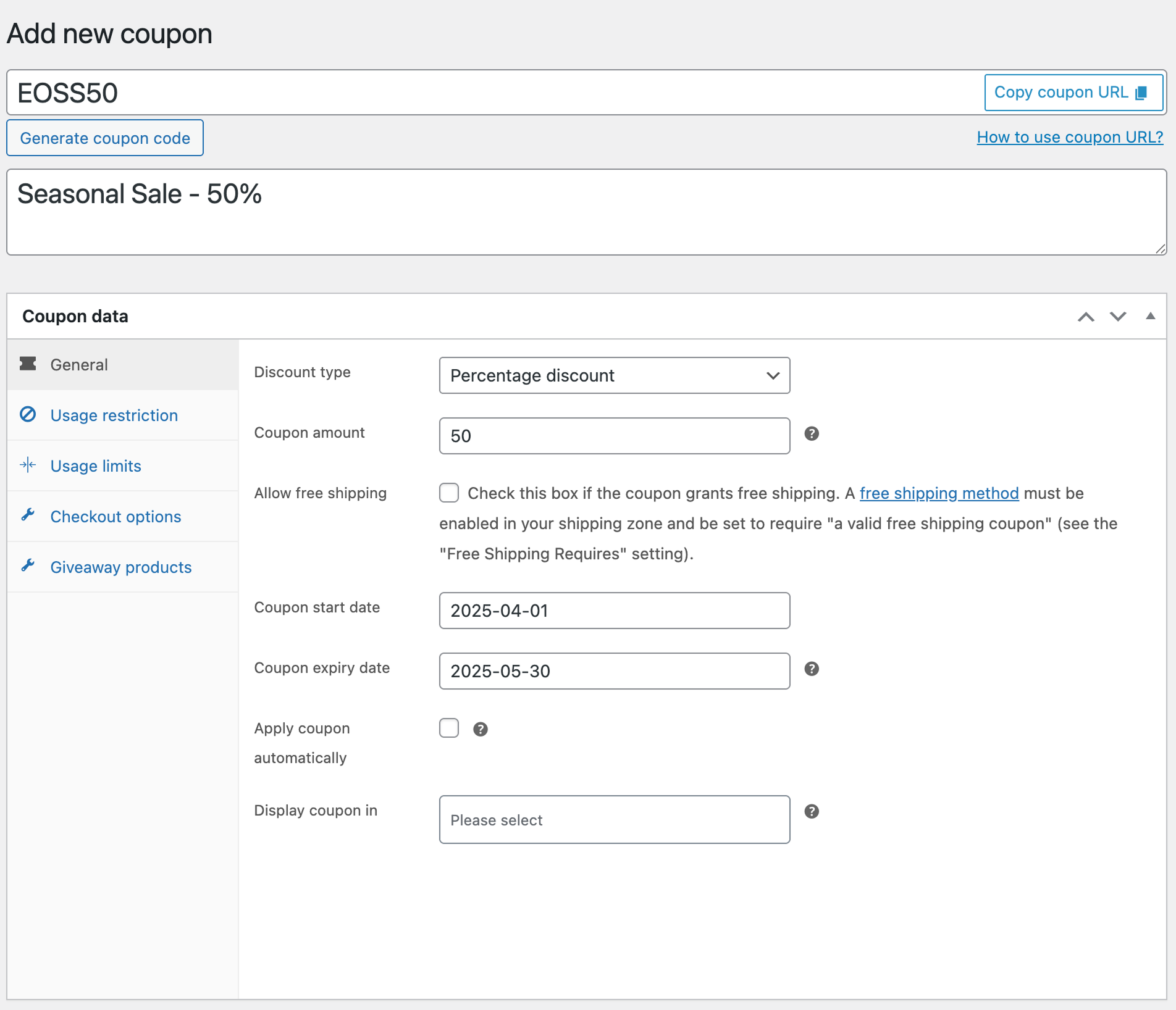Switch to the General tab
Image resolution: width=1176 pixels, height=1010 pixels.
tap(122, 365)
